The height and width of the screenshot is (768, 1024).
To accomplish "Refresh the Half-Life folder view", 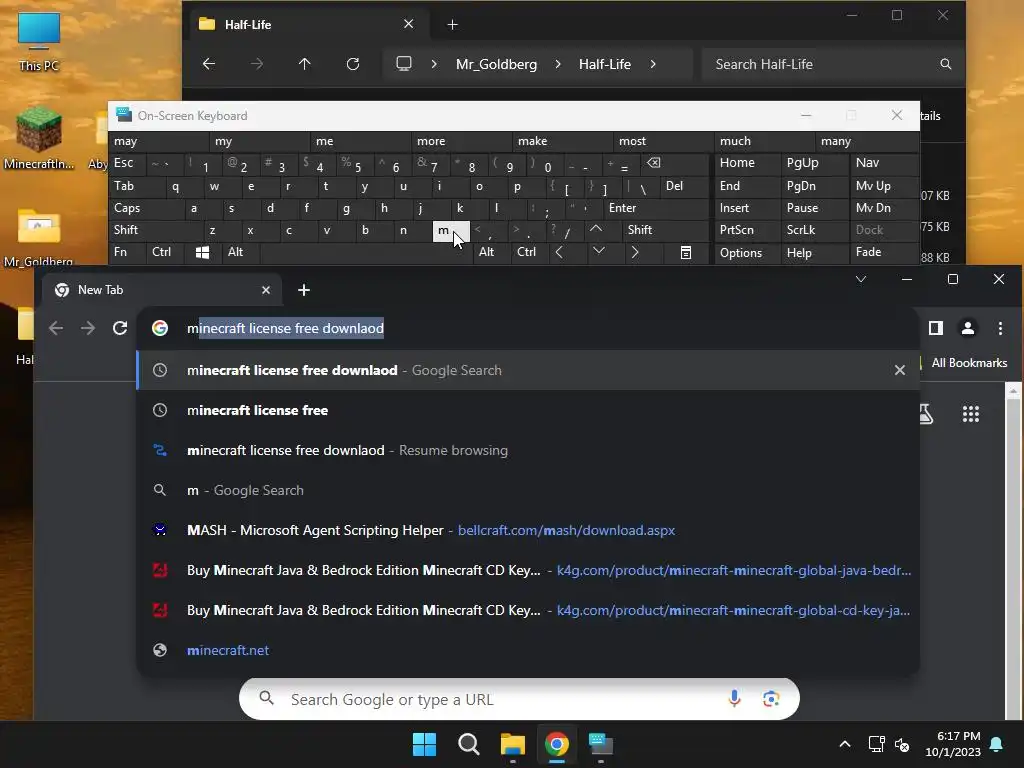I will 353,64.
